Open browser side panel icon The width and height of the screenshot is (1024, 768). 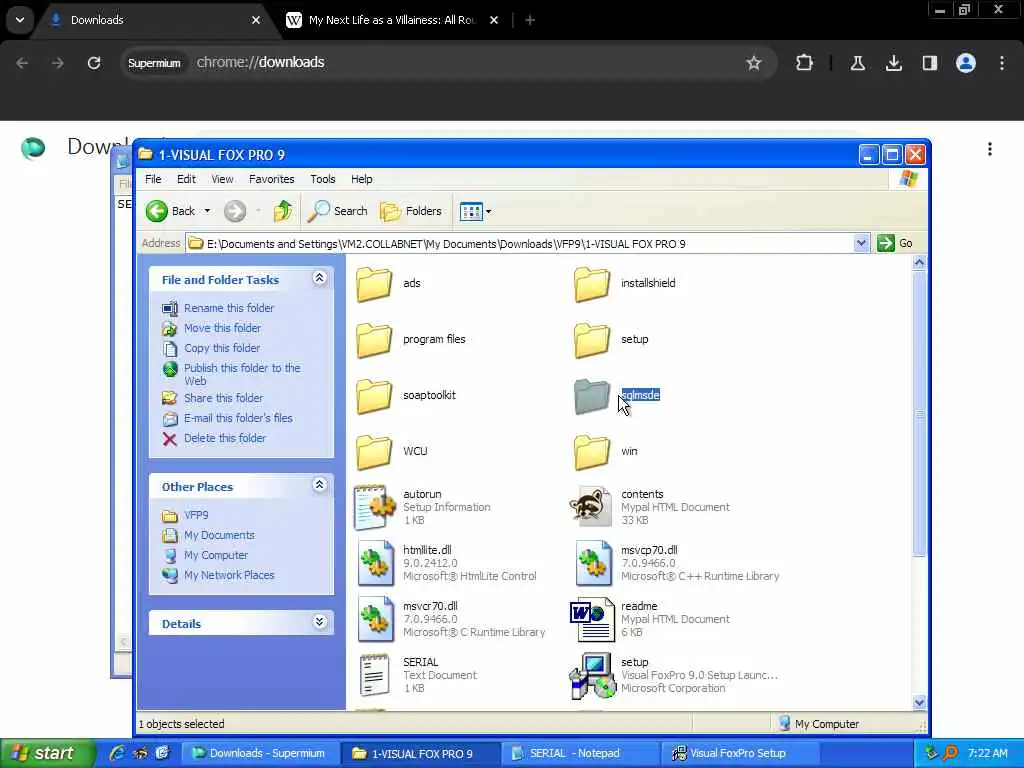(x=930, y=63)
